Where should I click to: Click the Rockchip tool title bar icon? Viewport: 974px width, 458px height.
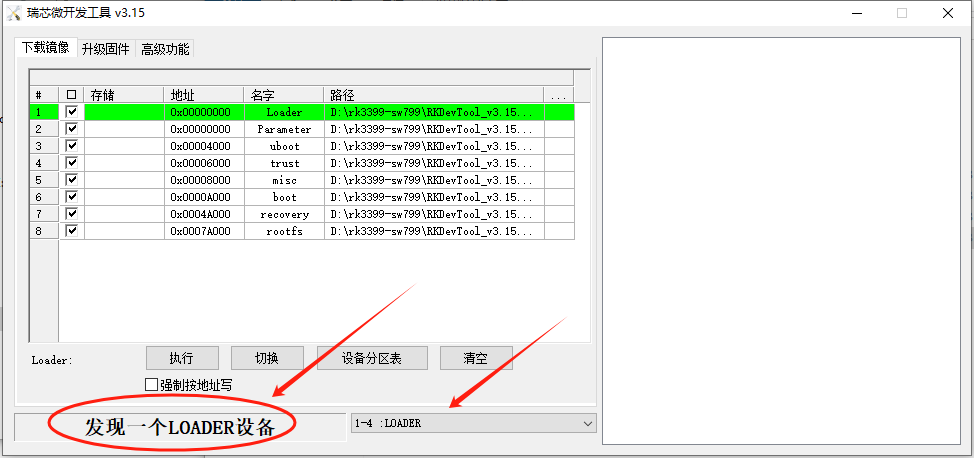pyautogui.click(x=13, y=13)
